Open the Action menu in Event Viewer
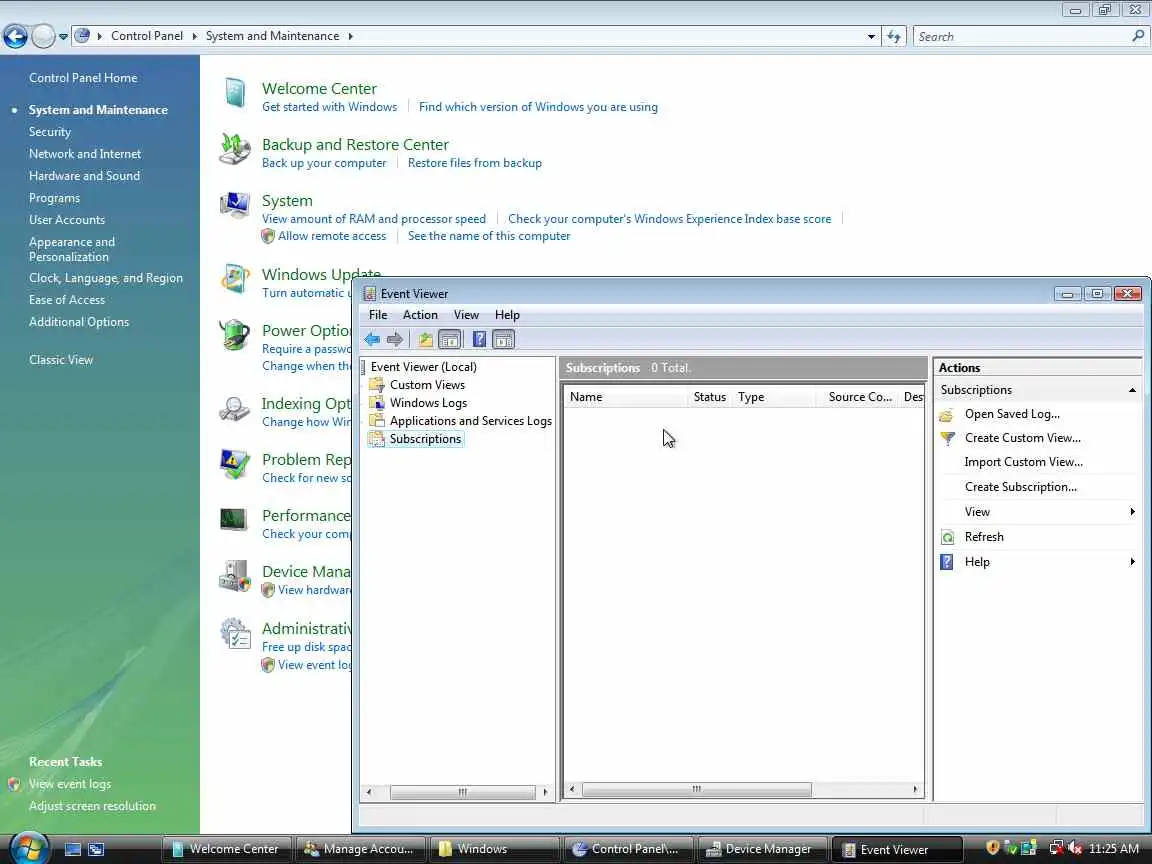The width and height of the screenshot is (1152, 864). [420, 315]
